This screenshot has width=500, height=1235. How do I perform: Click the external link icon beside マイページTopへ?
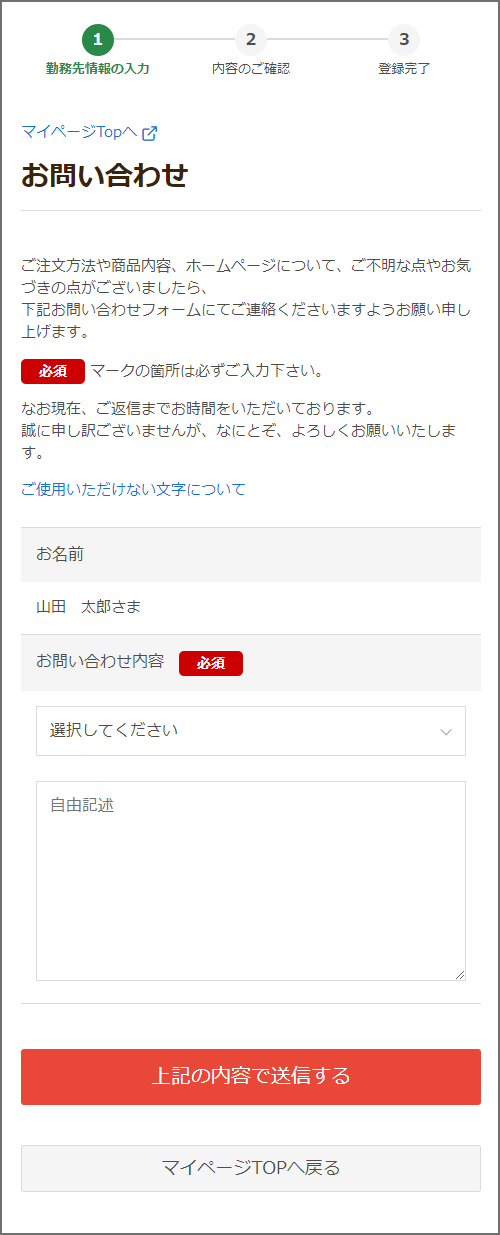(150, 133)
